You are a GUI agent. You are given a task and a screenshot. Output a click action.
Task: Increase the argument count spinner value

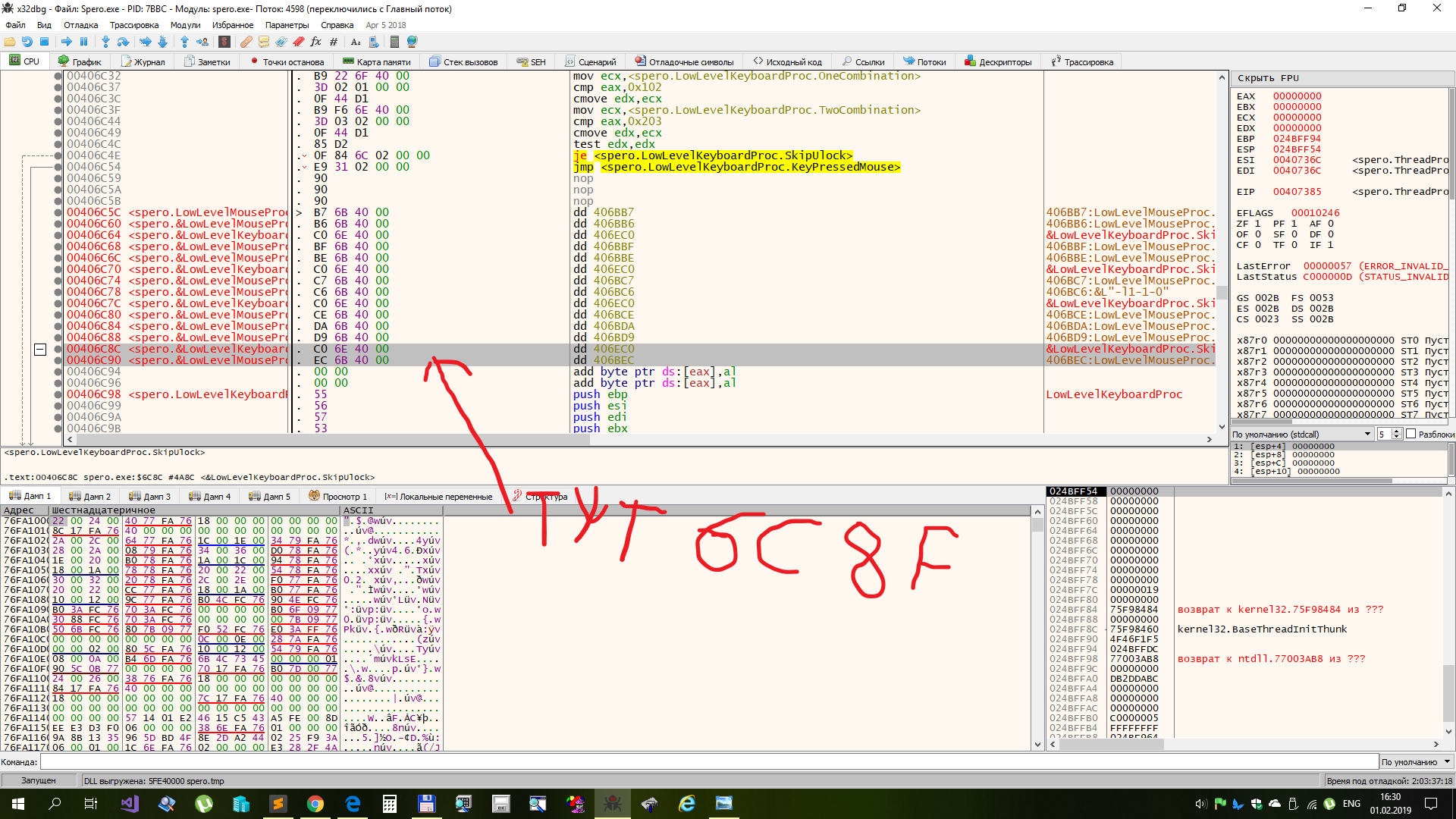(x=1396, y=431)
